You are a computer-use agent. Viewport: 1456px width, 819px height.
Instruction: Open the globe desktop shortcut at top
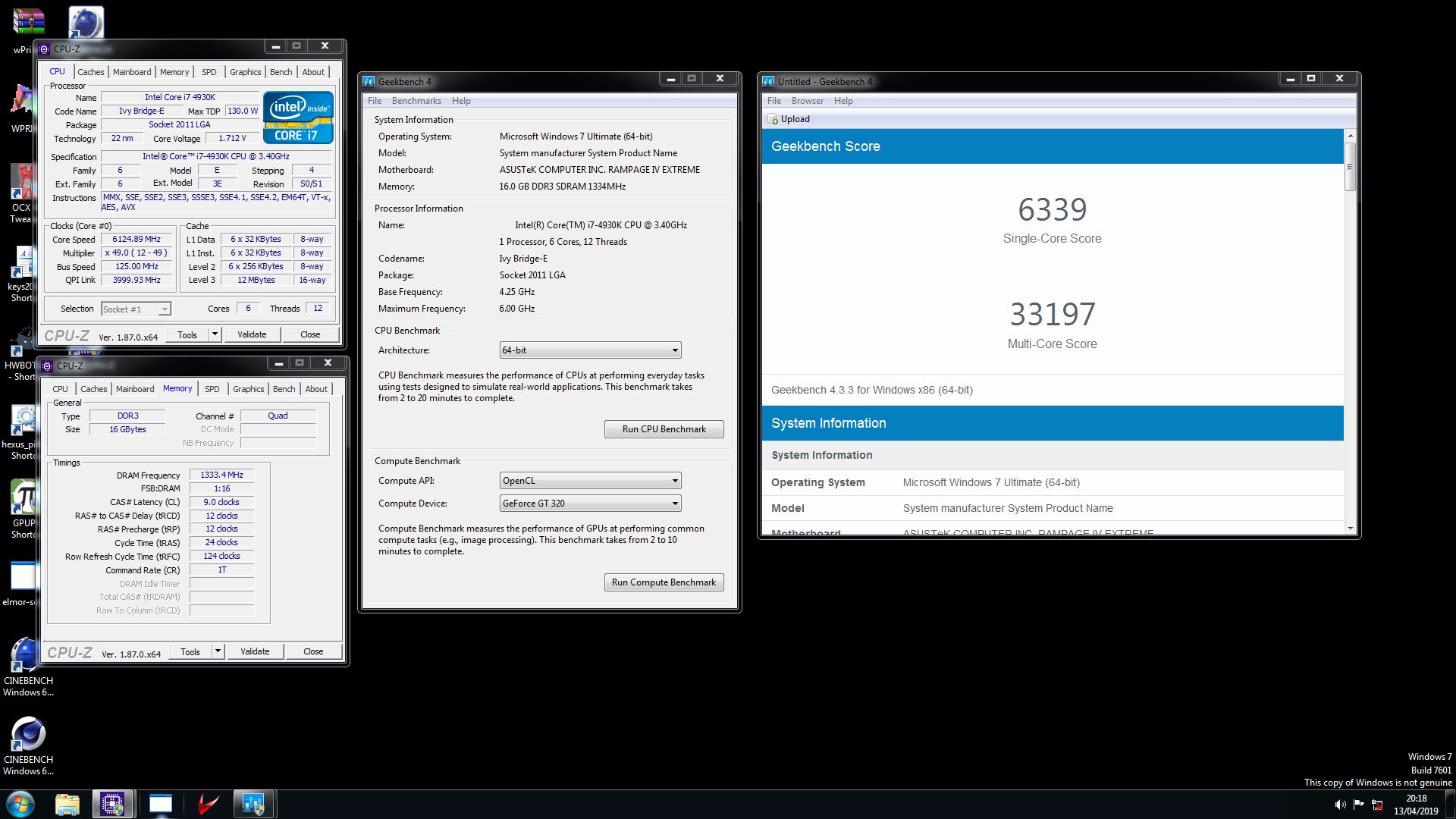(x=86, y=23)
